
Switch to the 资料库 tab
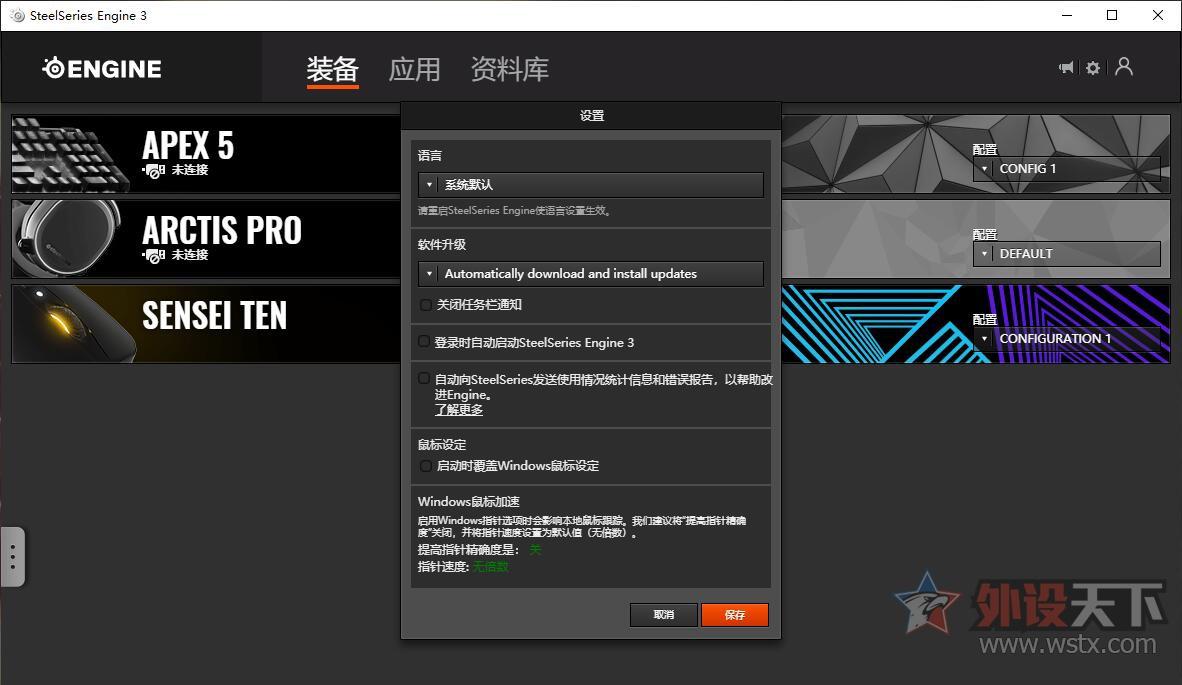510,69
